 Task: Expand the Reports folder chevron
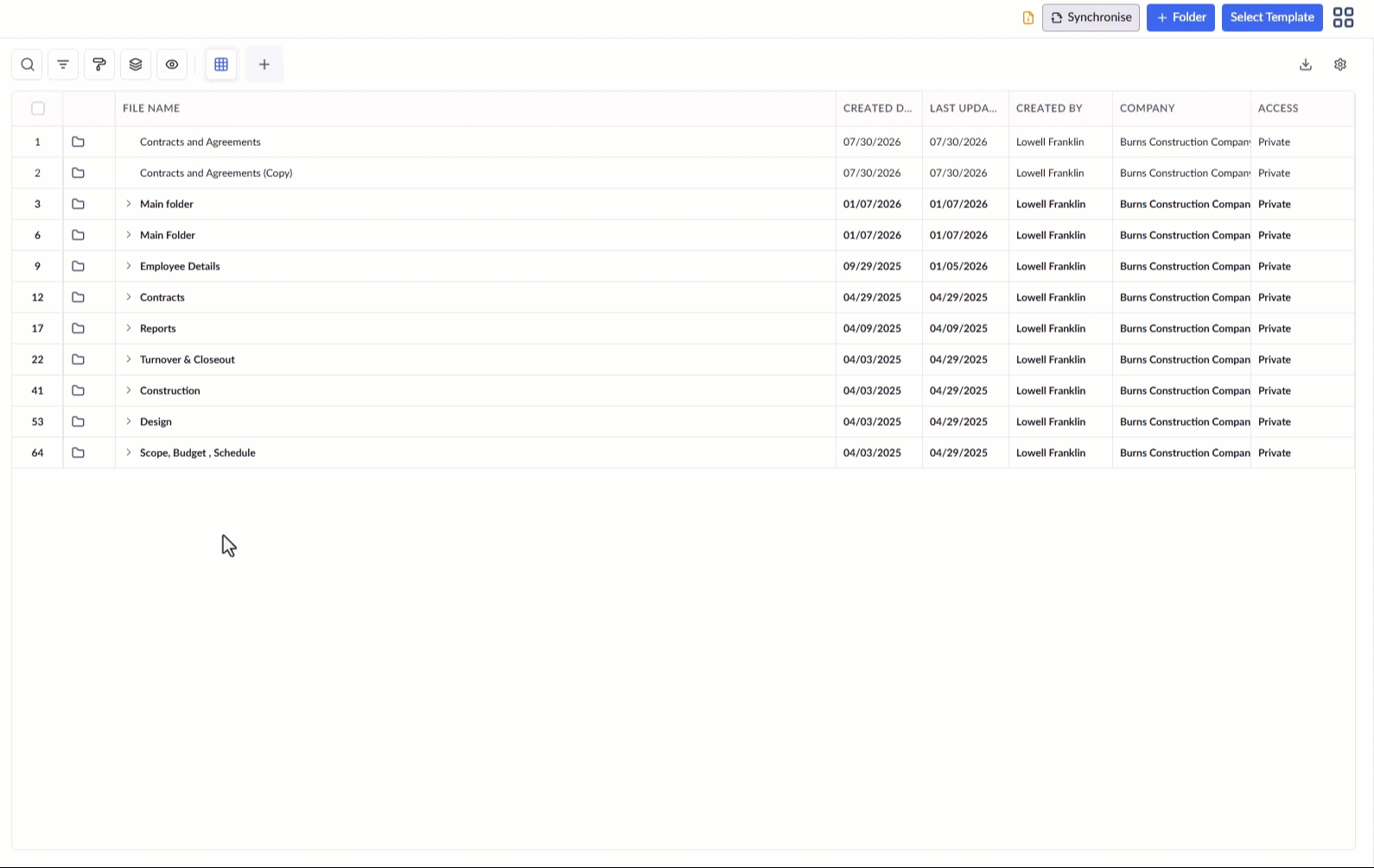coord(129,328)
